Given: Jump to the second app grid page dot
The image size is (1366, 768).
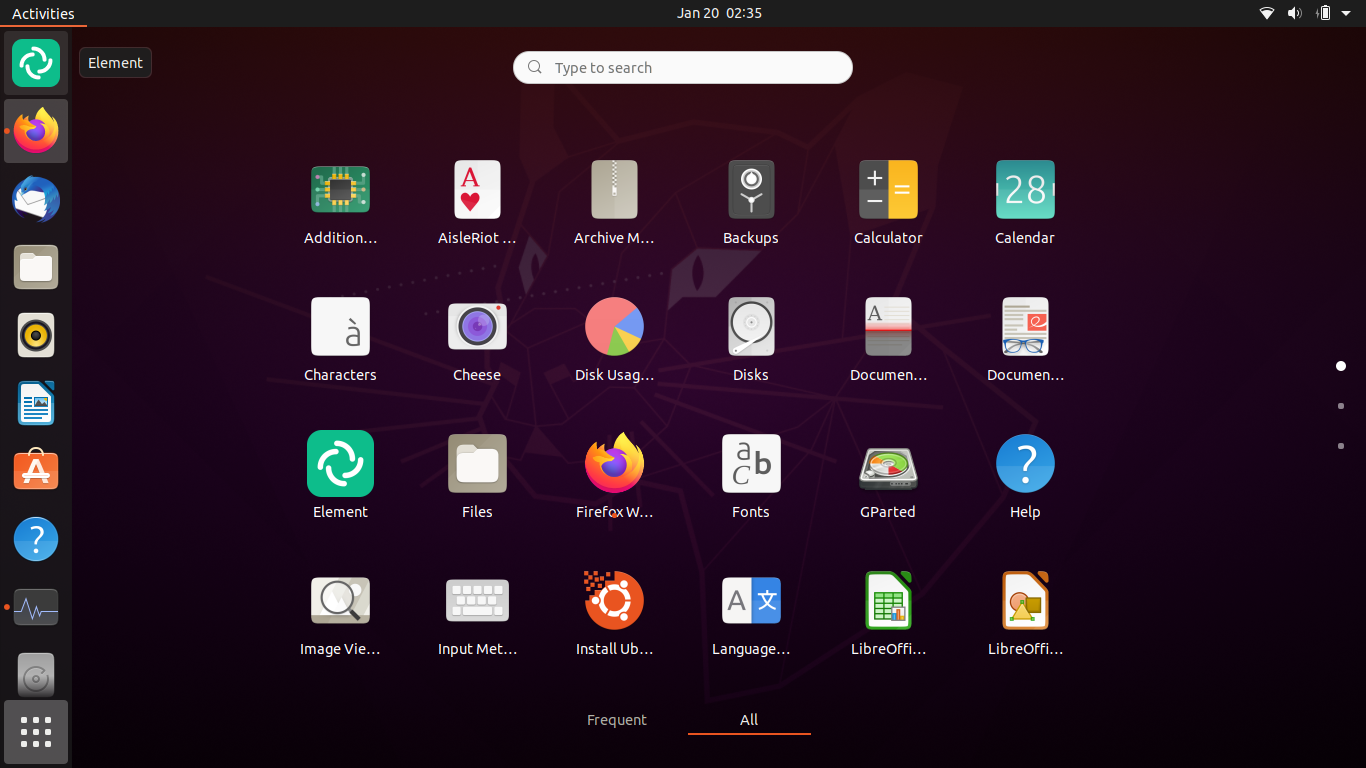Looking at the screenshot, I should point(1341,406).
